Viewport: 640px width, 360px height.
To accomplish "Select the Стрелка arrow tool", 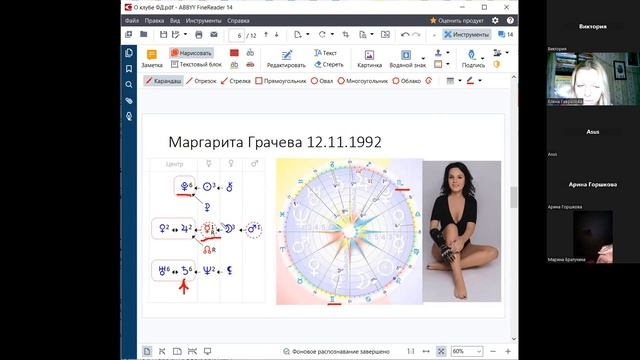I will pos(236,81).
